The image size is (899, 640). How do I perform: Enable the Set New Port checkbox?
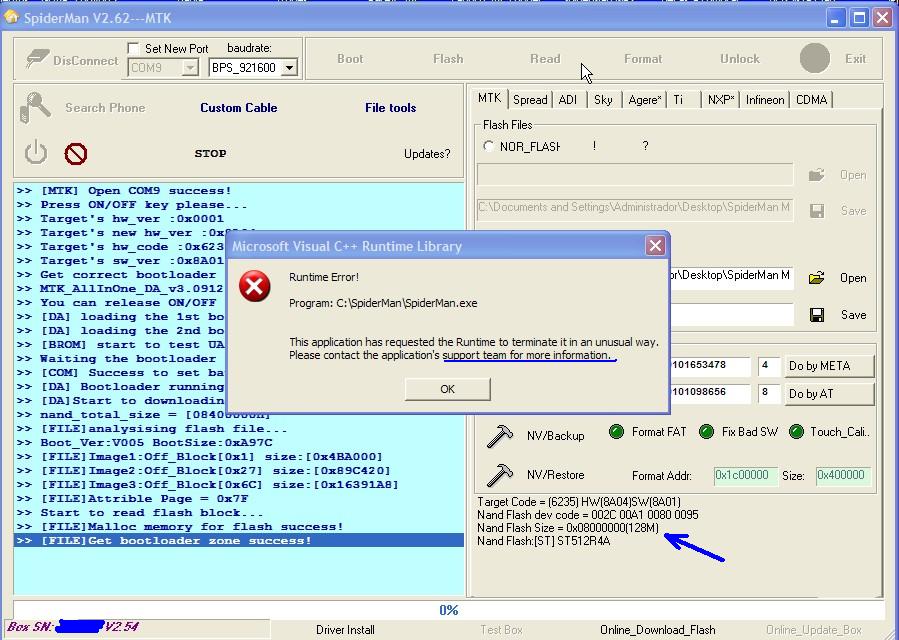click(x=134, y=48)
